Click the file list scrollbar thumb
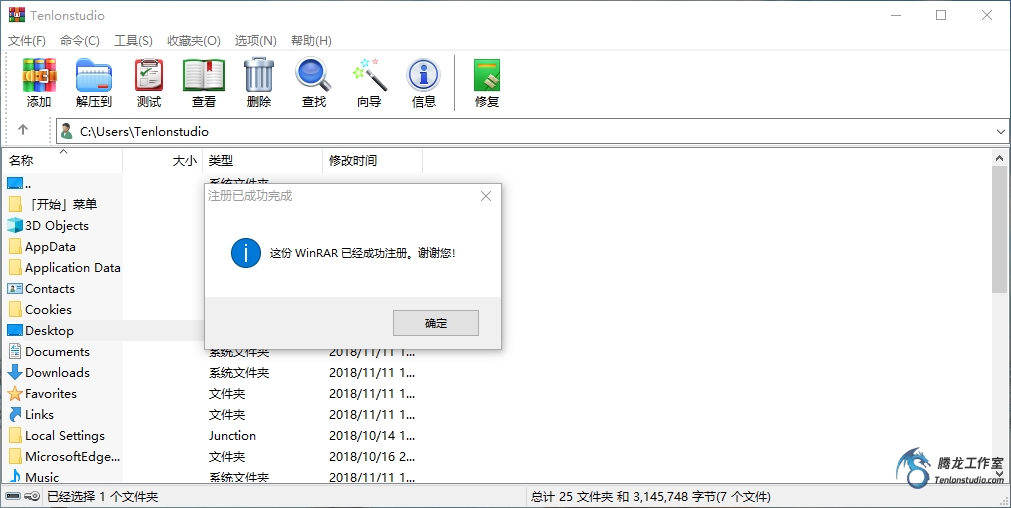The width and height of the screenshot is (1011, 508). pos(1000,229)
